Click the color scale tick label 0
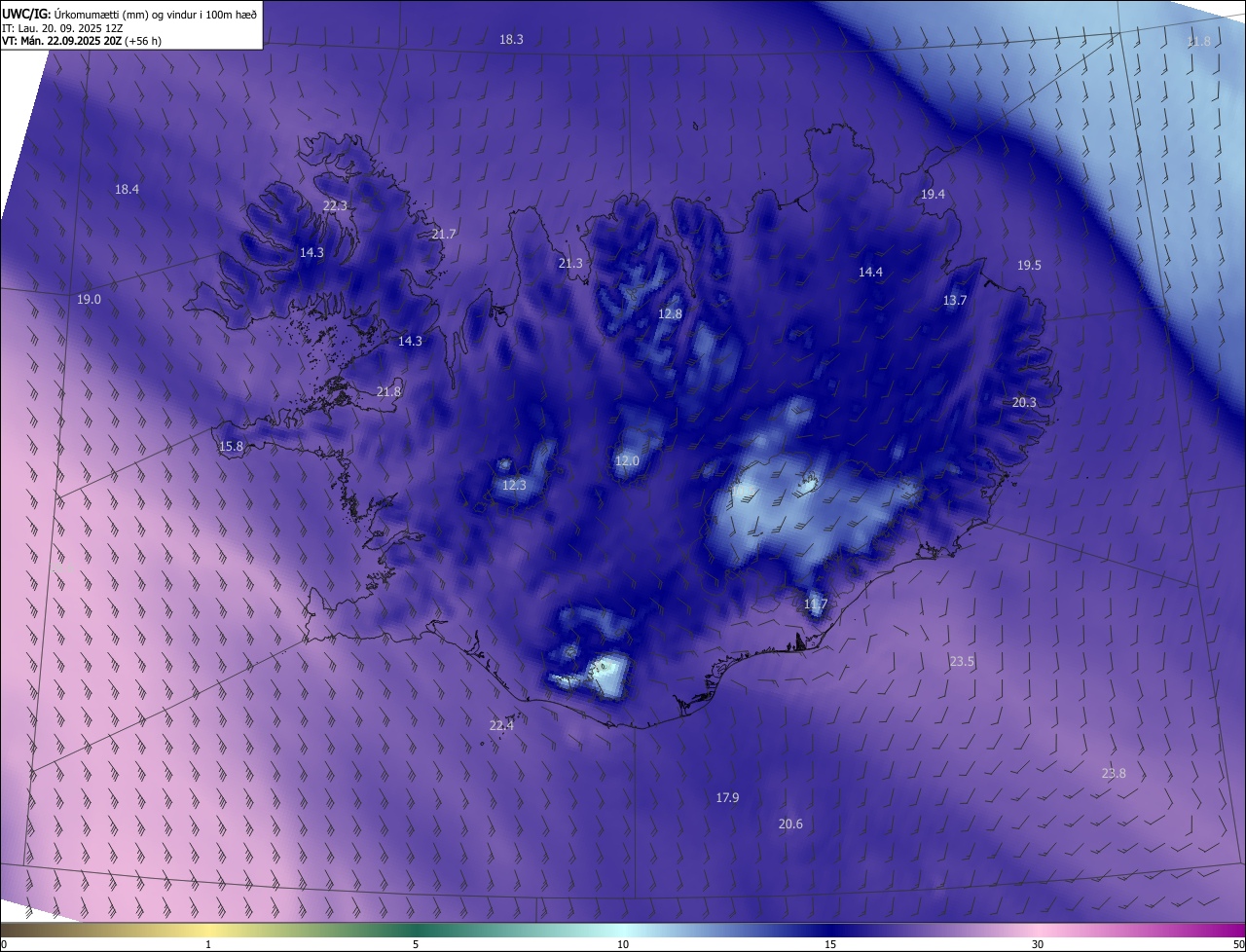1246x952 pixels. [4, 945]
